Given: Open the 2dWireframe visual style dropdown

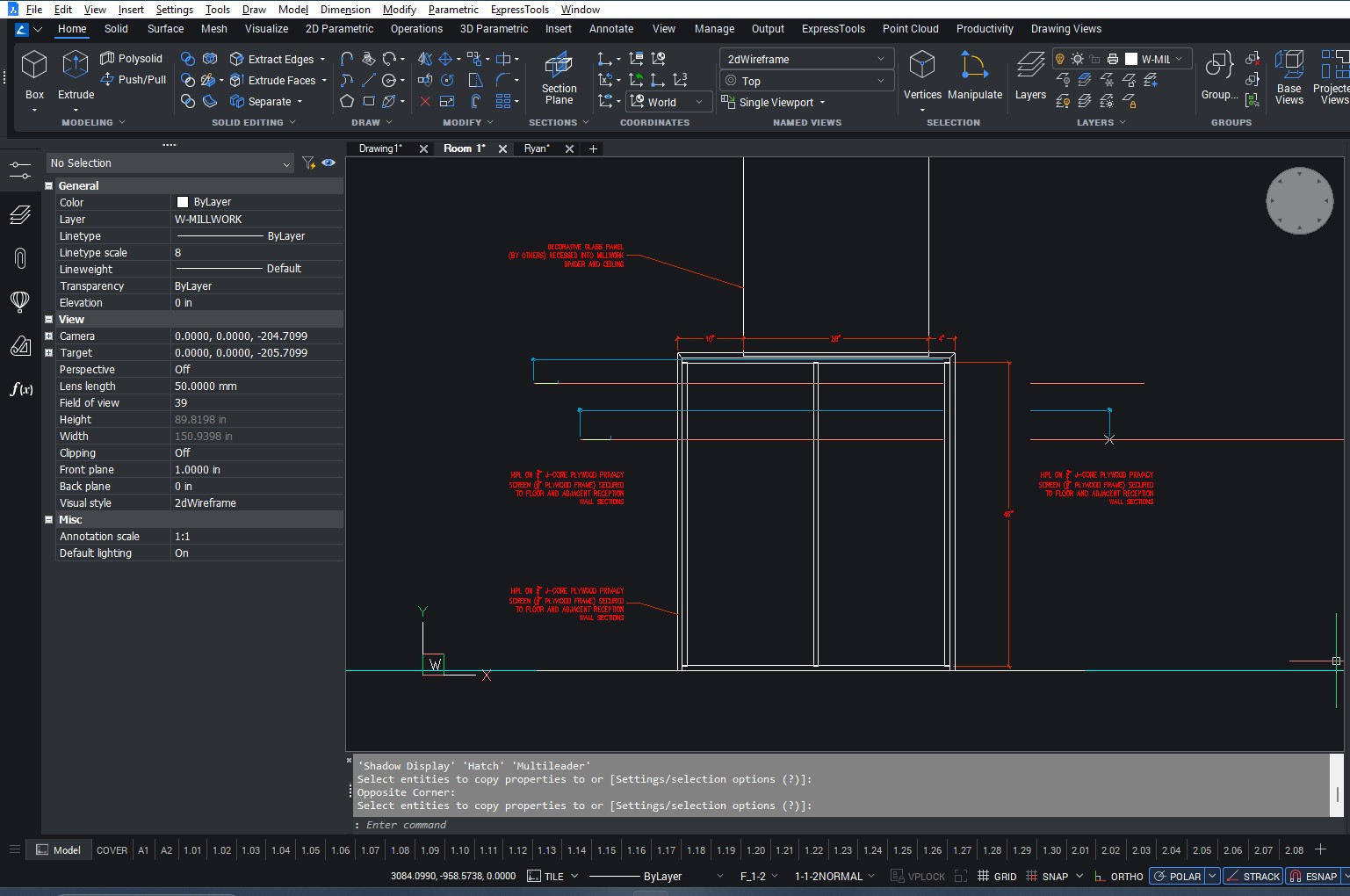Looking at the screenshot, I should tap(805, 59).
